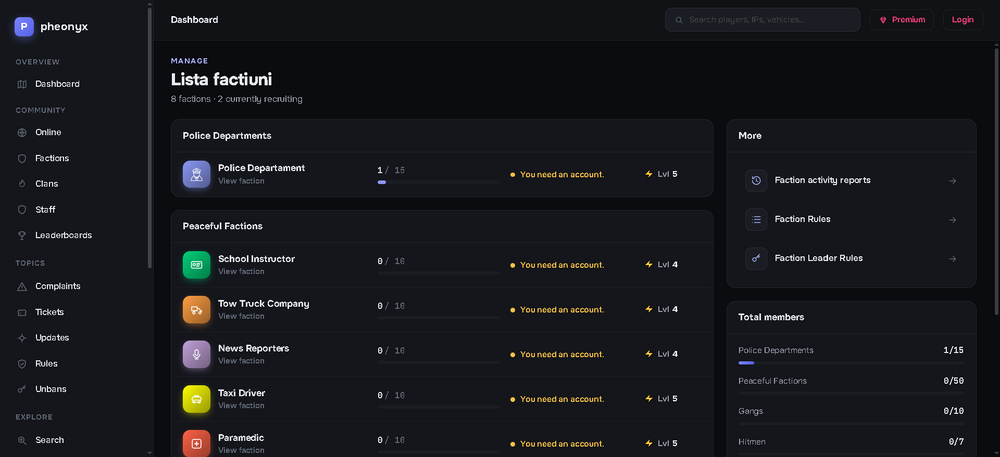Image resolution: width=1000 pixels, height=457 pixels.
Task: Select the News Reporters microphone icon
Action: pos(196,354)
